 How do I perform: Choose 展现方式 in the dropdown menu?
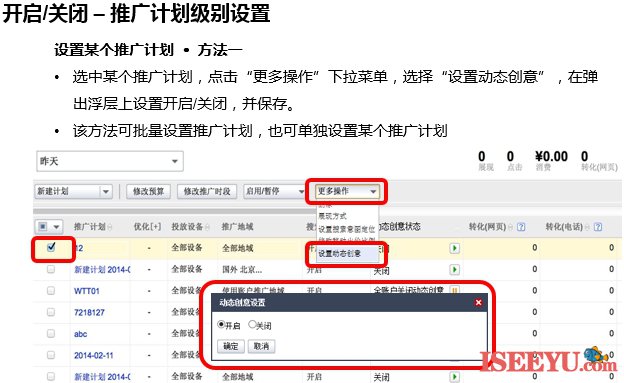(x=332, y=216)
